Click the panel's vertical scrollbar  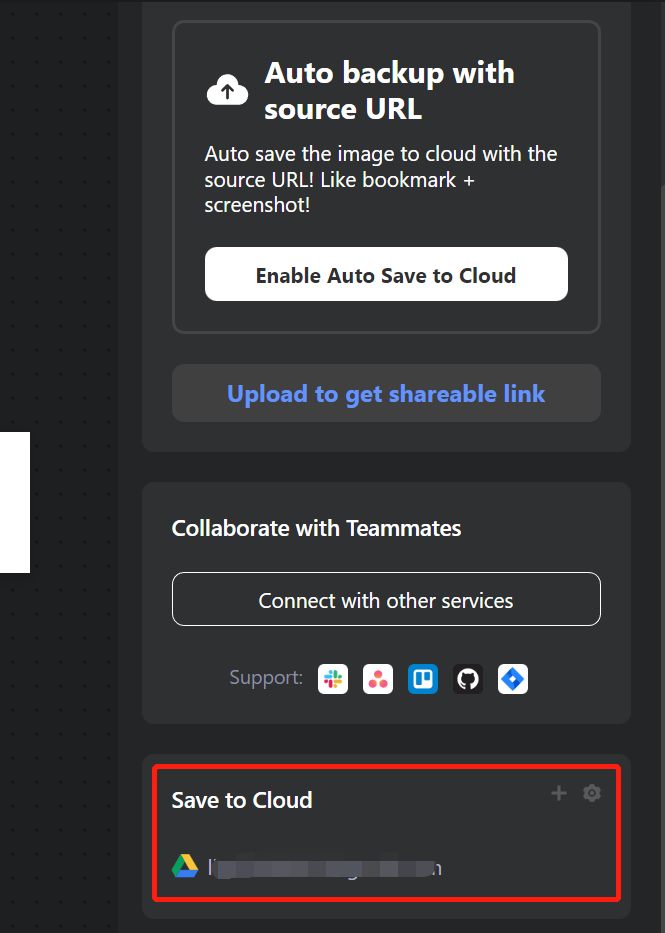pos(663,559)
